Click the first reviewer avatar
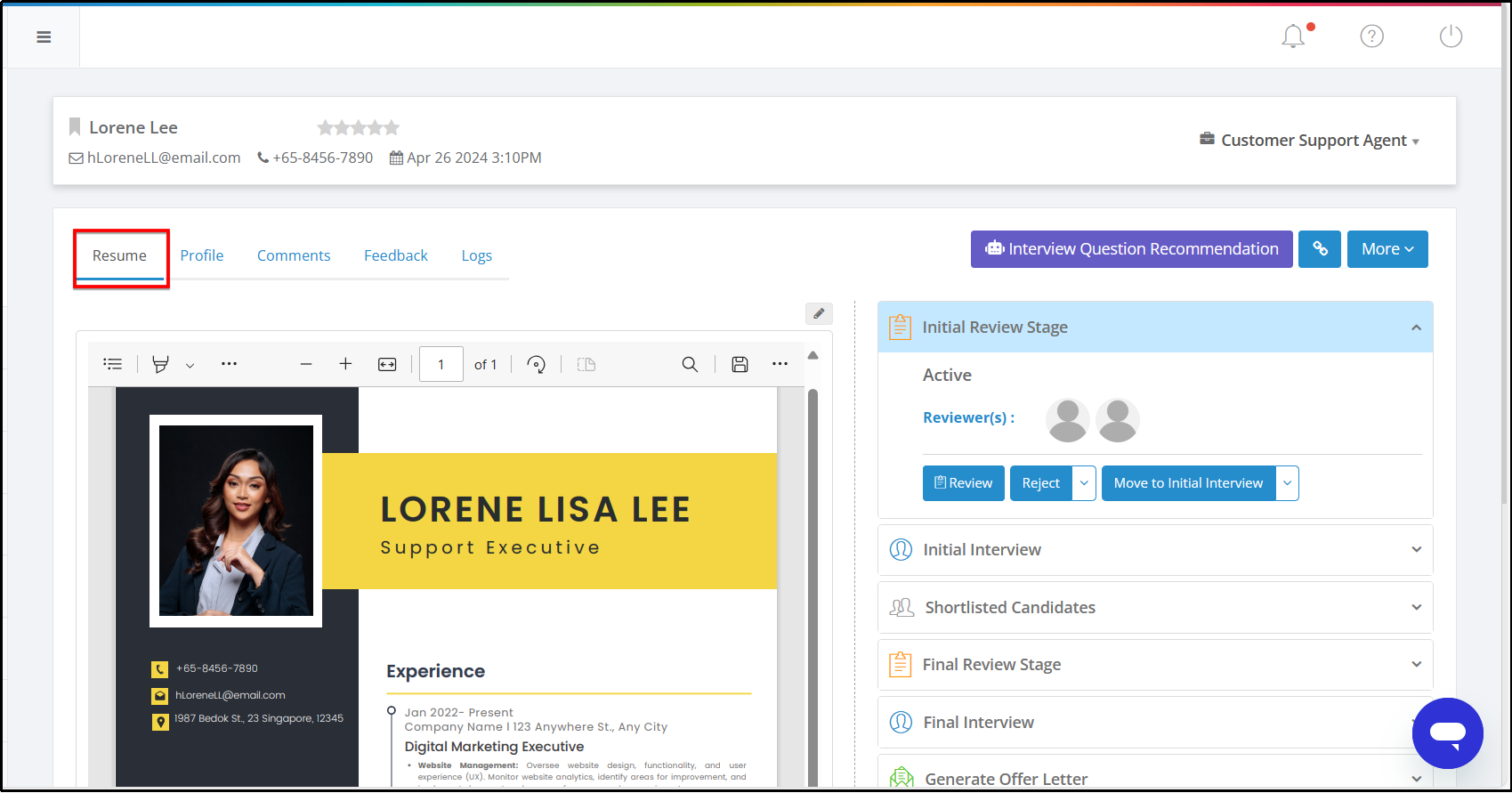This screenshot has height=793, width=1512. (x=1068, y=420)
